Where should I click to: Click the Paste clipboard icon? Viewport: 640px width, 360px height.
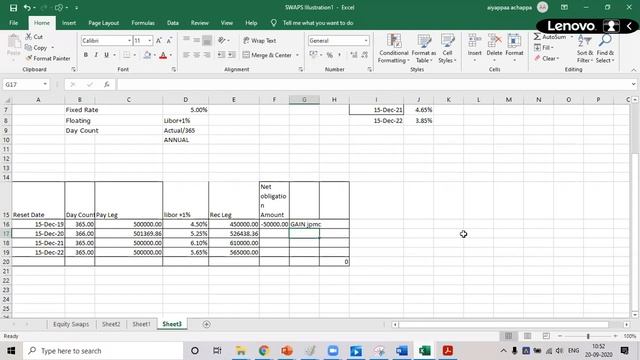(13, 42)
